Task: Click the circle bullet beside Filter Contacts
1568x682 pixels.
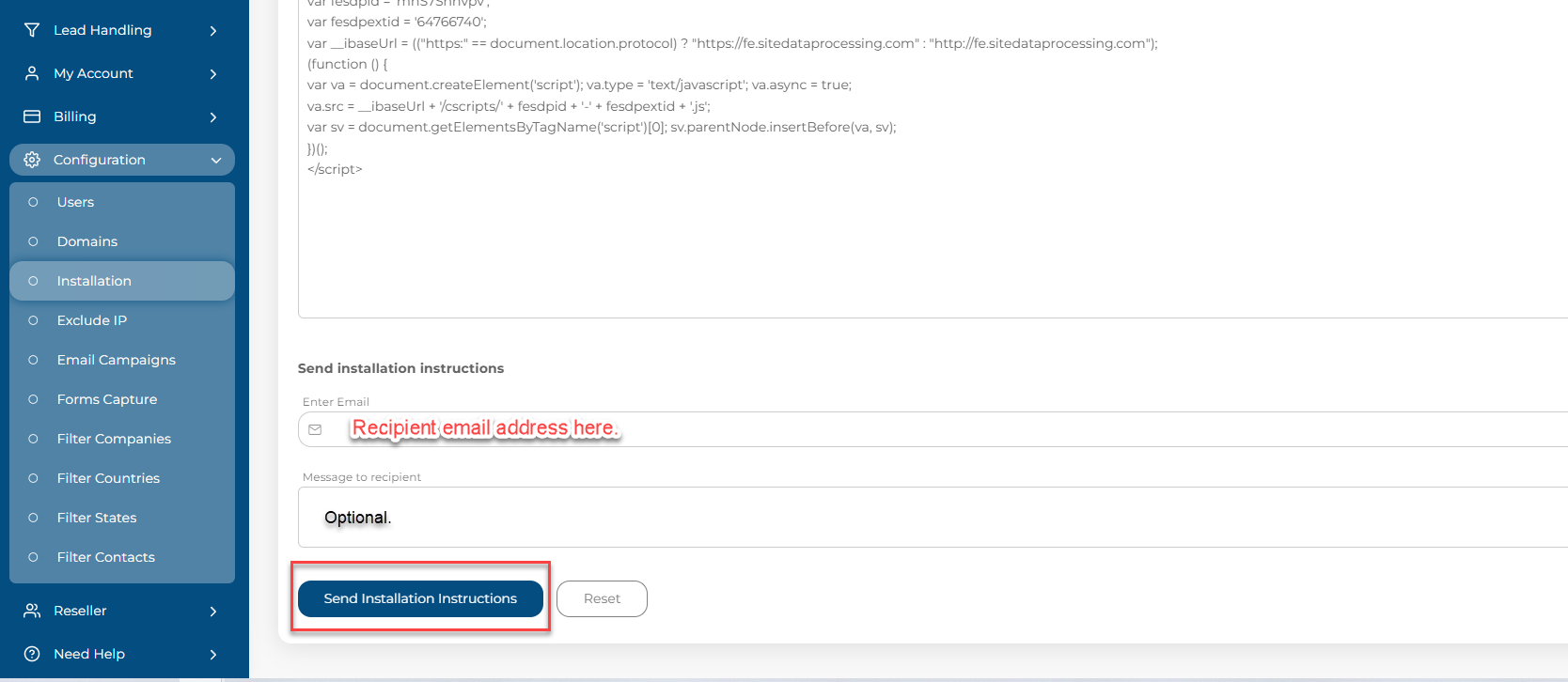Action: point(33,557)
